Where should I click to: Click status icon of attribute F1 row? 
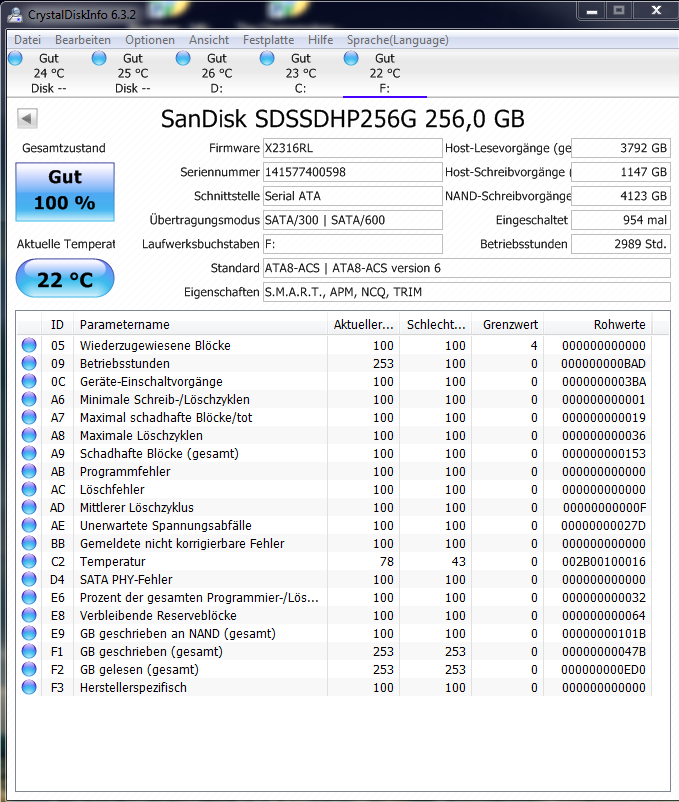[29, 651]
